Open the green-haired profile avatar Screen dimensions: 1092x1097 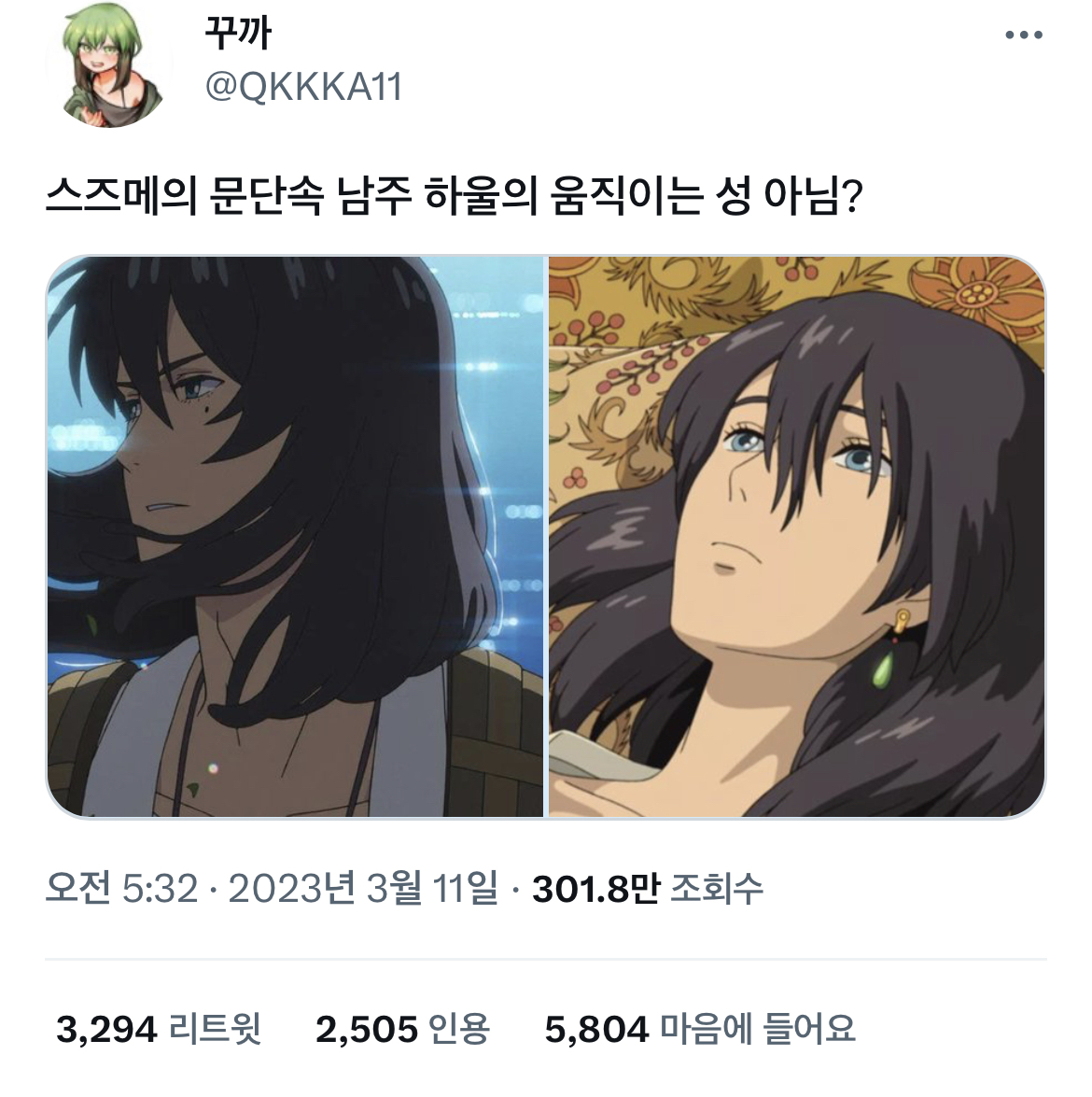[109, 64]
